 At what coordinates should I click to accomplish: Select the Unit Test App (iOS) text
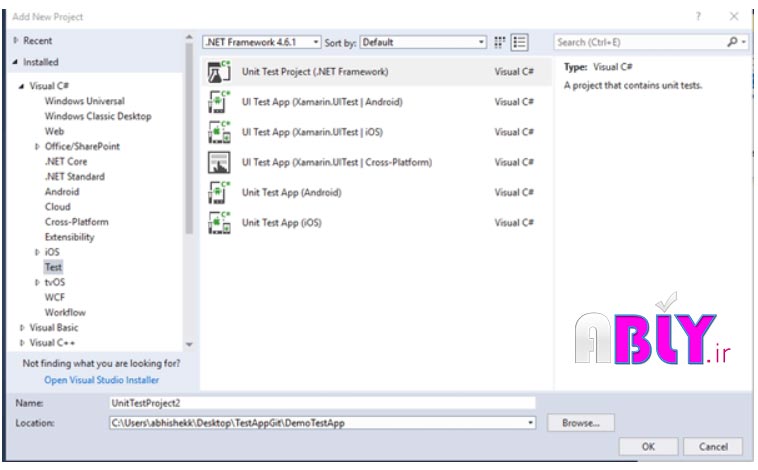[282, 223]
